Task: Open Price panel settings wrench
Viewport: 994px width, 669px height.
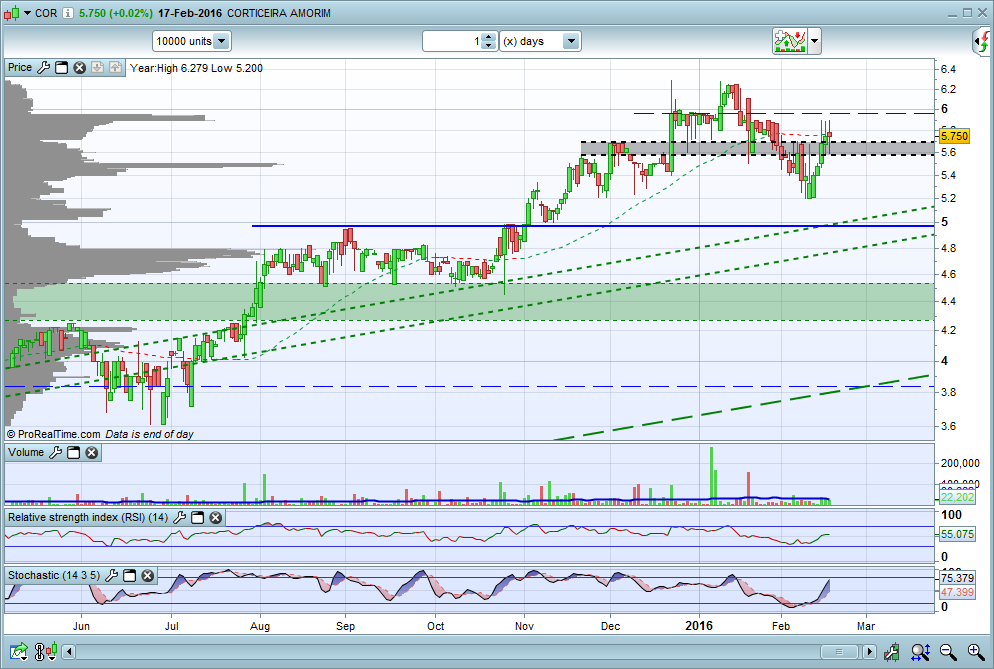Action: [x=43, y=67]
